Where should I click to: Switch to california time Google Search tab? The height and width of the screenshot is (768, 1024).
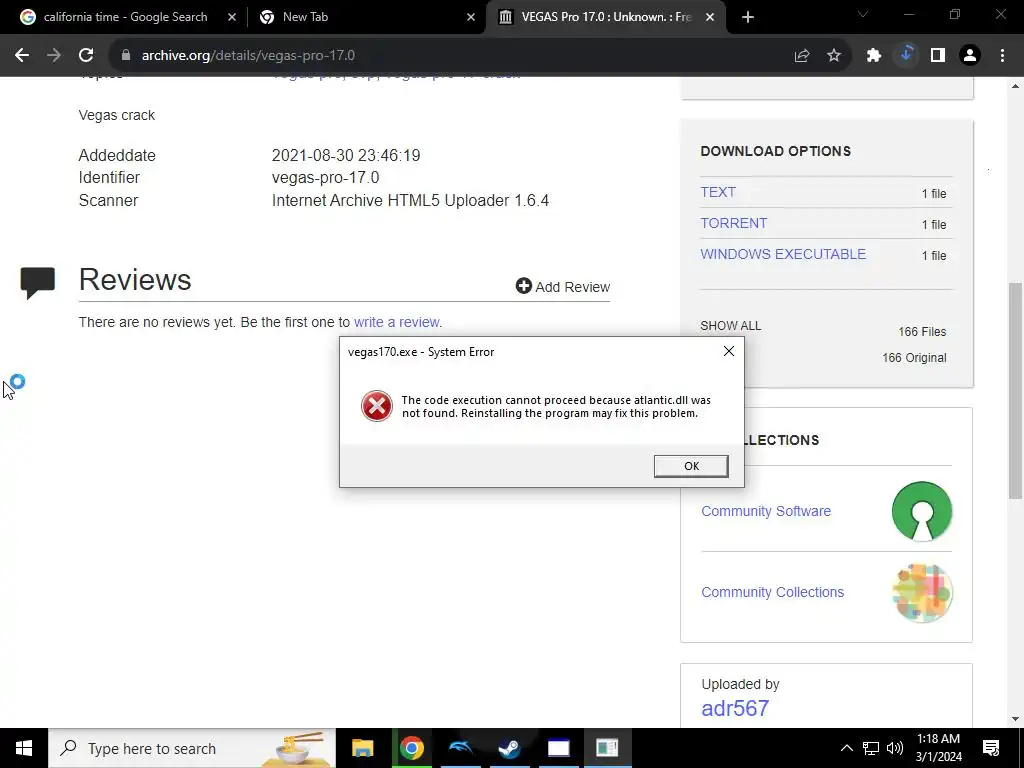124,17
